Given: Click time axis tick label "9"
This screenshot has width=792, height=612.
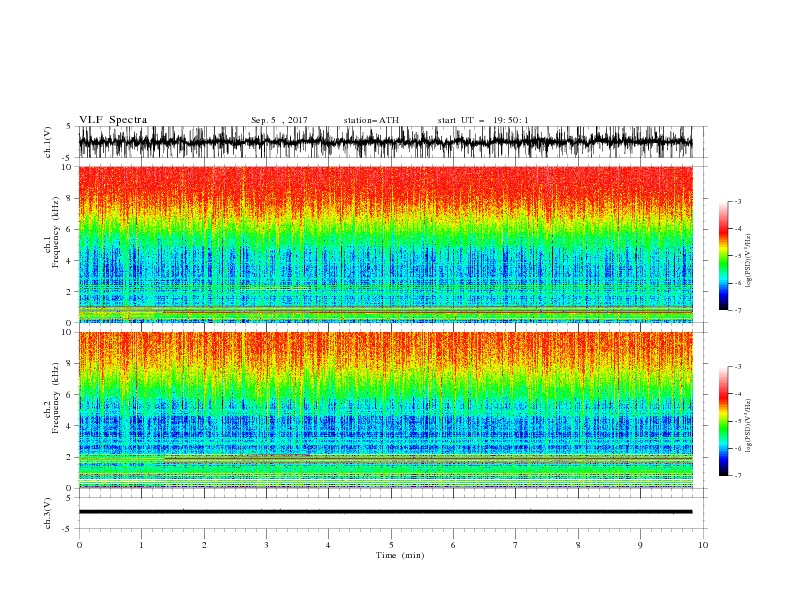Looking at the screenshot, I should click(x=640, y=545).
